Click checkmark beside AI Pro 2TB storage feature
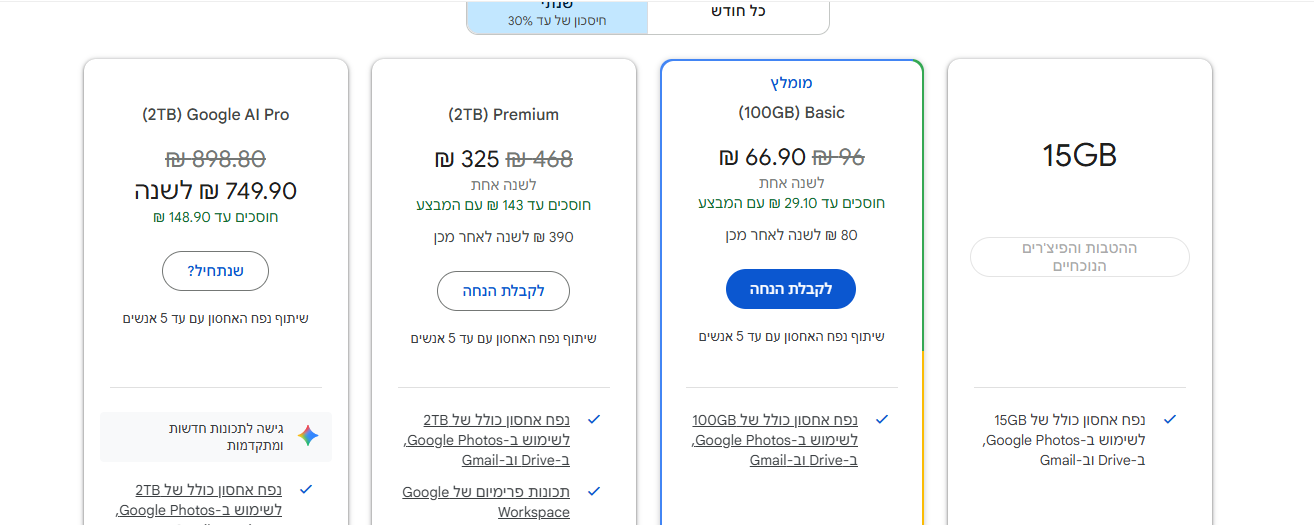The height and width of the screenshot is (525, 1314). click(x=306, y=489)
